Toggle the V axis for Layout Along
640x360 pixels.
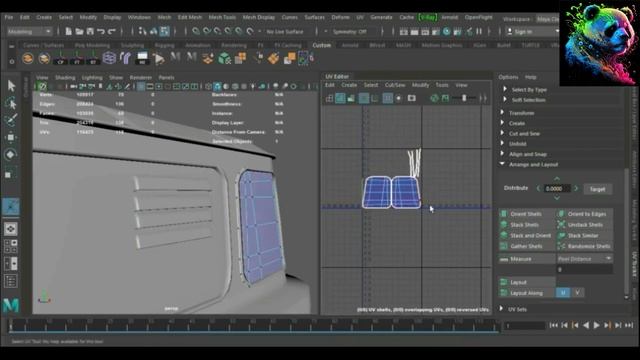click(x=577, y=293)
